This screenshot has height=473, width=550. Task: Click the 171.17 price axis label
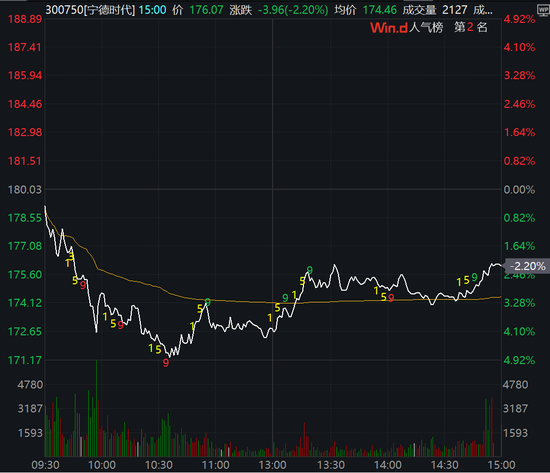[x=25, y=360]
